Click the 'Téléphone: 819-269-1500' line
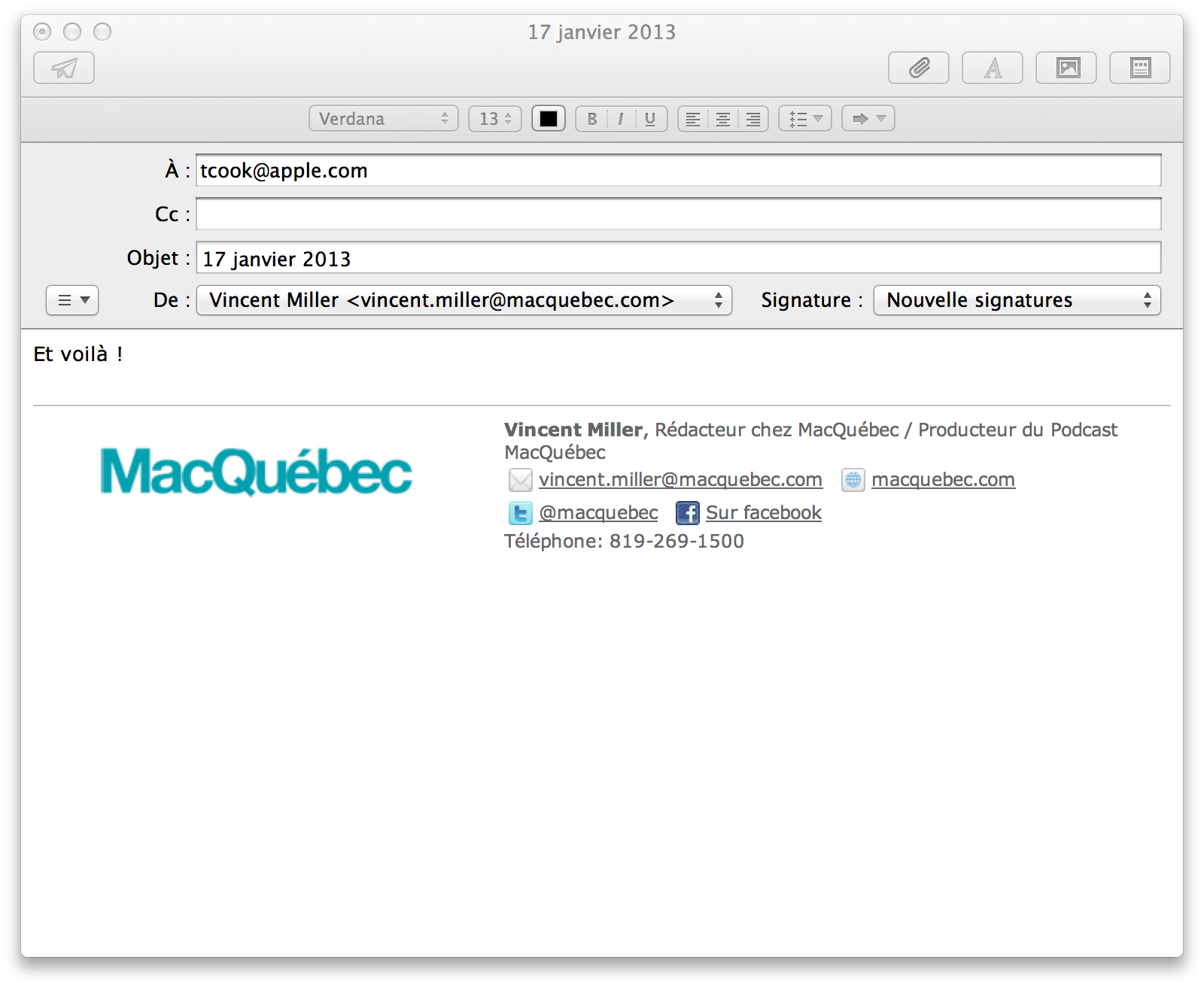 pos(624,542)
